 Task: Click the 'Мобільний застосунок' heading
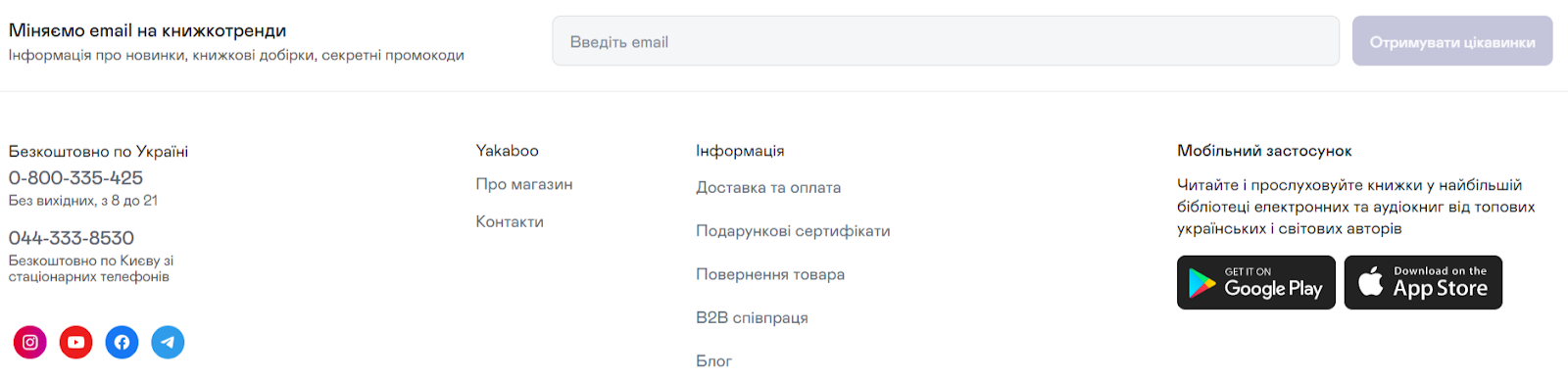click(1264, 151)
